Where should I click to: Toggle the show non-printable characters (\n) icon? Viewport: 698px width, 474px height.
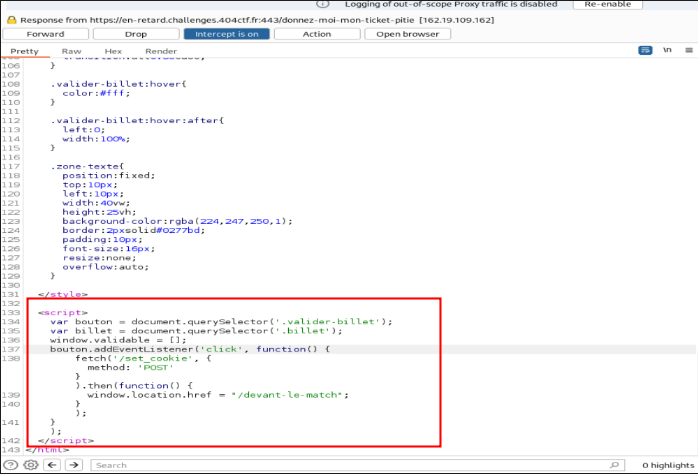666,51
